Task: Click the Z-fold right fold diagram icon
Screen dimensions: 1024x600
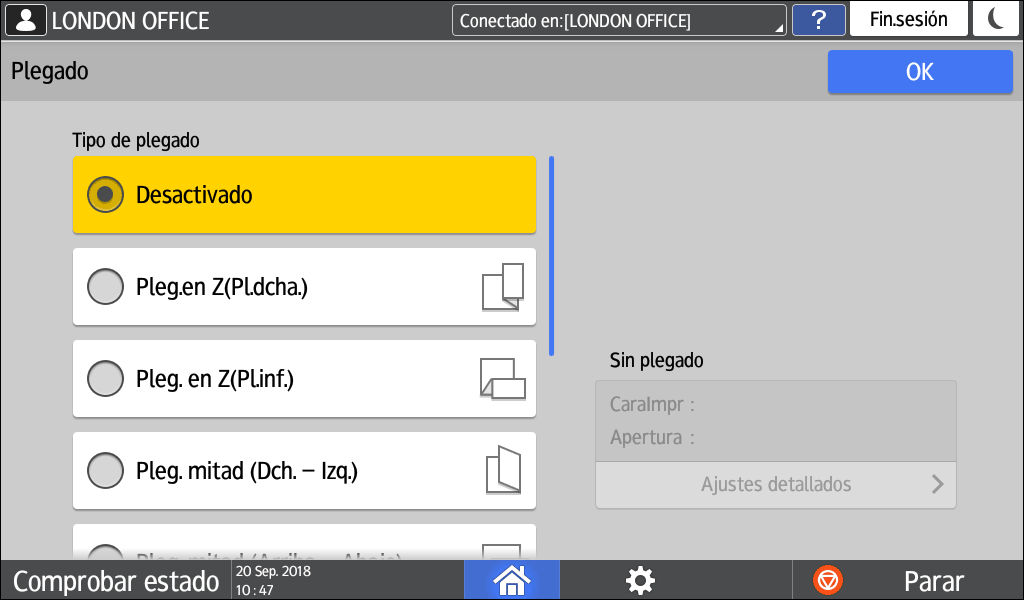Action: tap(503, 287)
